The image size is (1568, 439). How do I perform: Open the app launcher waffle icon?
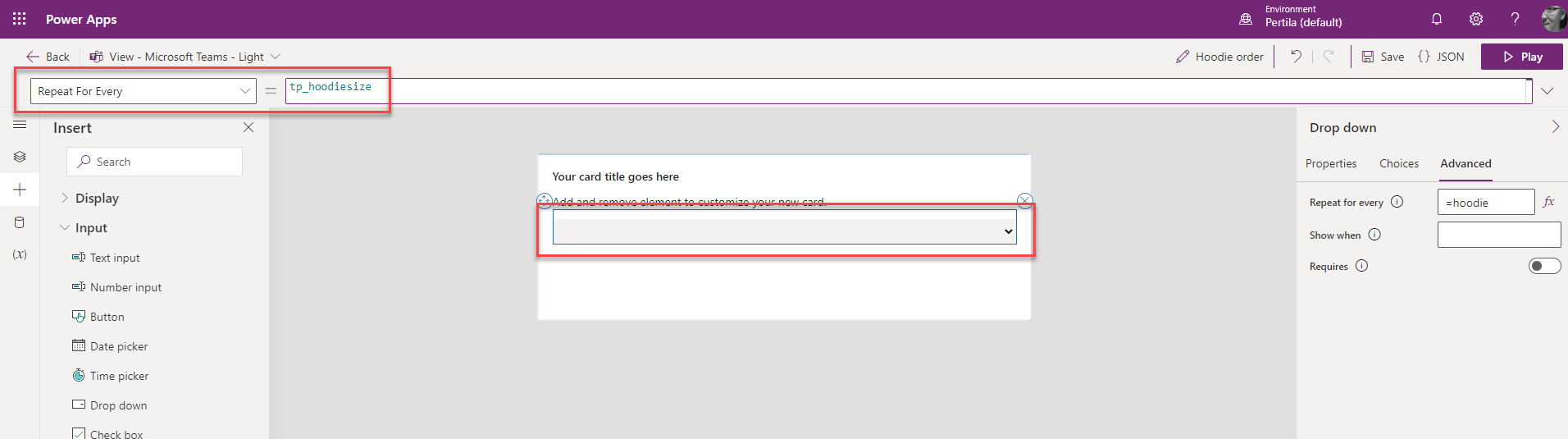tap(20, 19)
